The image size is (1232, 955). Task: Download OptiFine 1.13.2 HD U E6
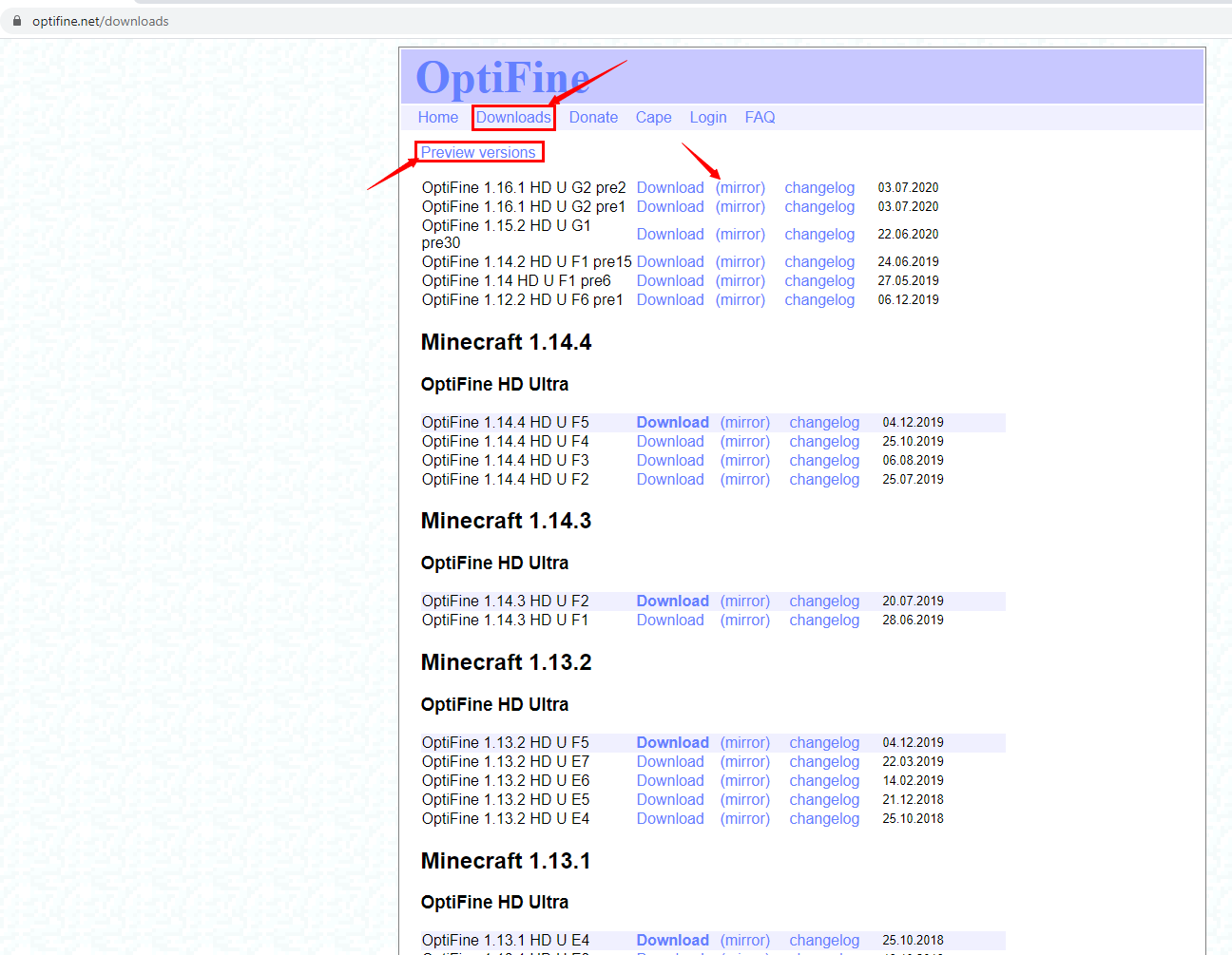pyautogui.click(x=670, y=780)
